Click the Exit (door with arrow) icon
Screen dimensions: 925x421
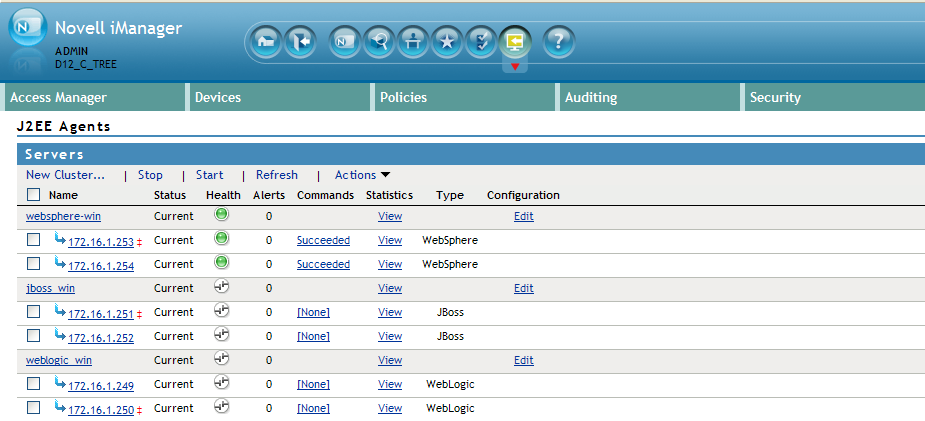coord(300,42)
